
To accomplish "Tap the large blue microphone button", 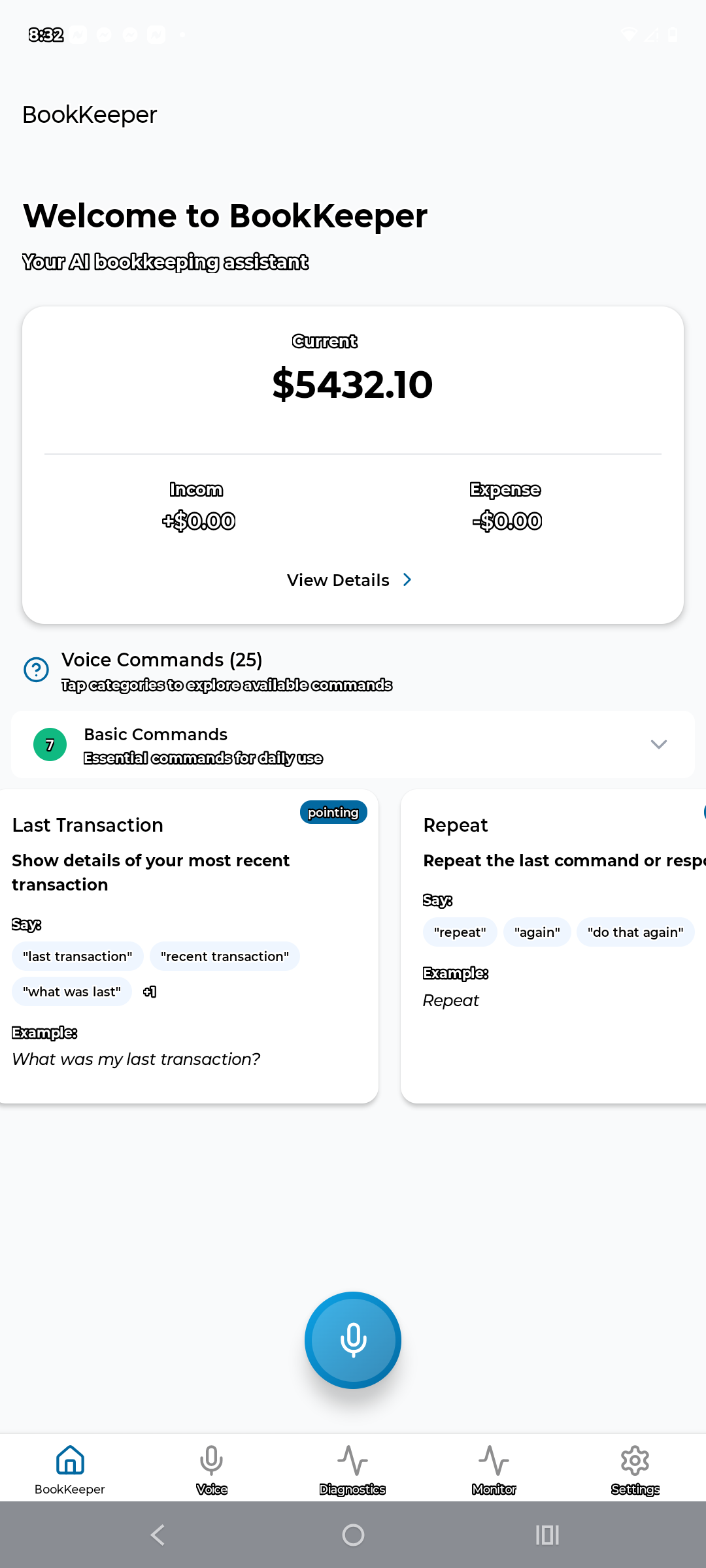I will pyautogui.click(x=353, y=1339).
